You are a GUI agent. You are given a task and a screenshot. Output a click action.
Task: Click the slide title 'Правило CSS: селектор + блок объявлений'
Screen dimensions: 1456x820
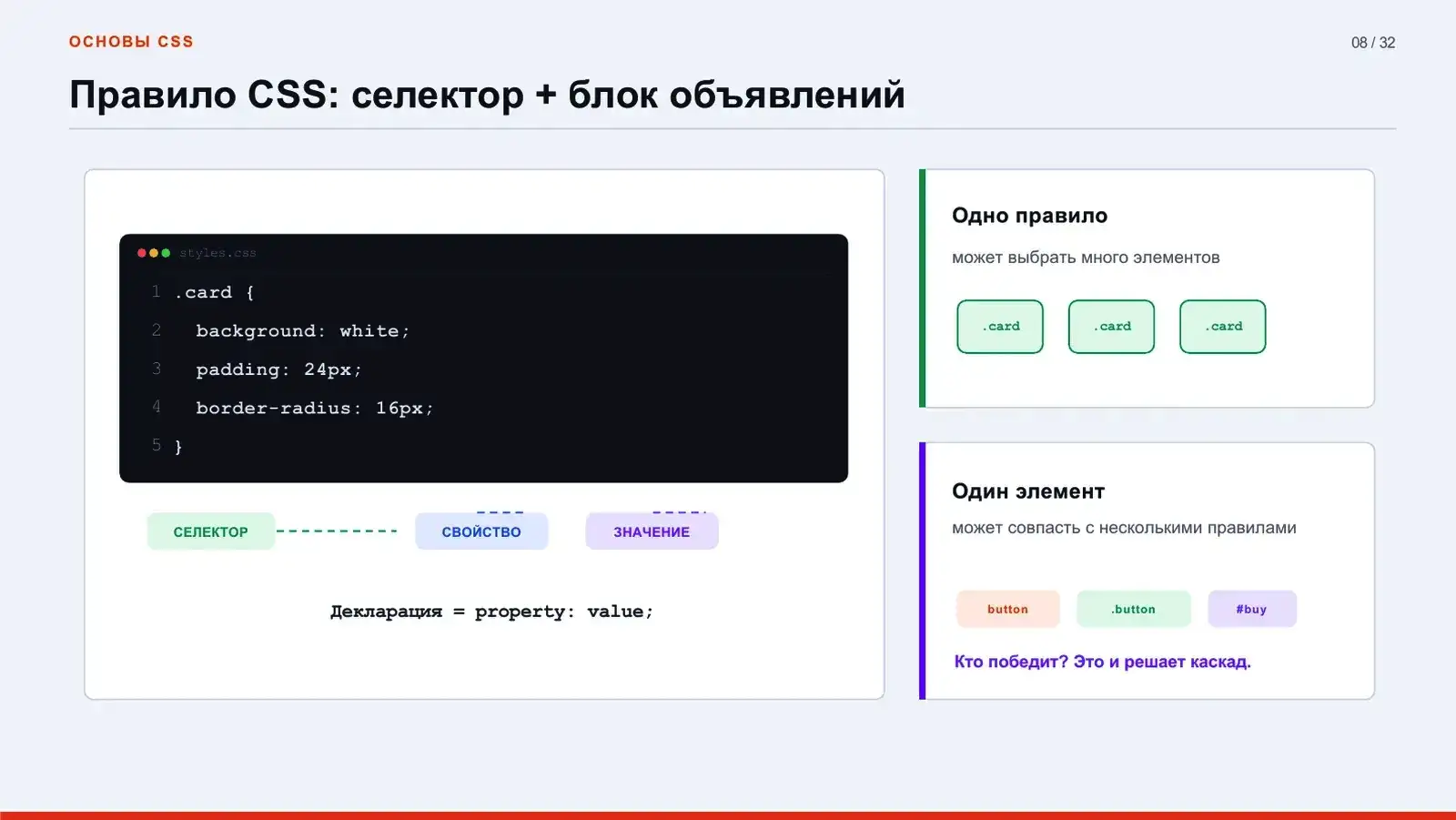[x=487, y=95]
